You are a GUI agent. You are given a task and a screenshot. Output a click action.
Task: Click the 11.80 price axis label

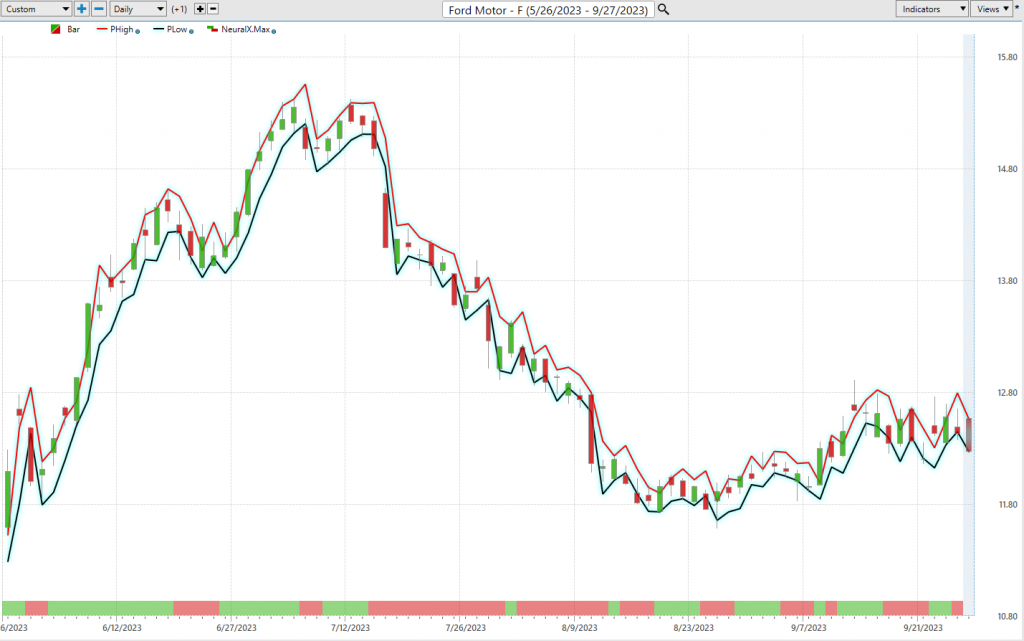point(1007,505)
